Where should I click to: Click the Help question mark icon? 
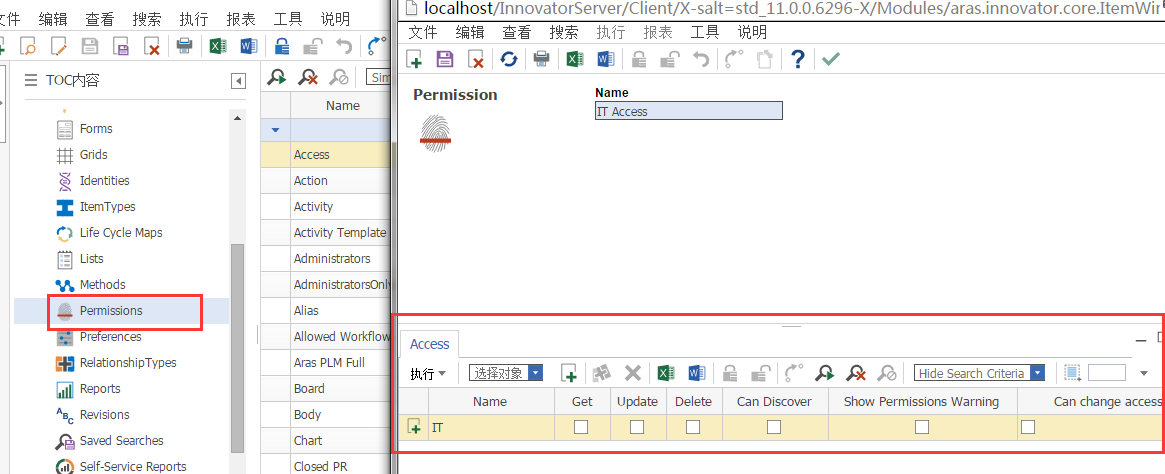point(797,60)
